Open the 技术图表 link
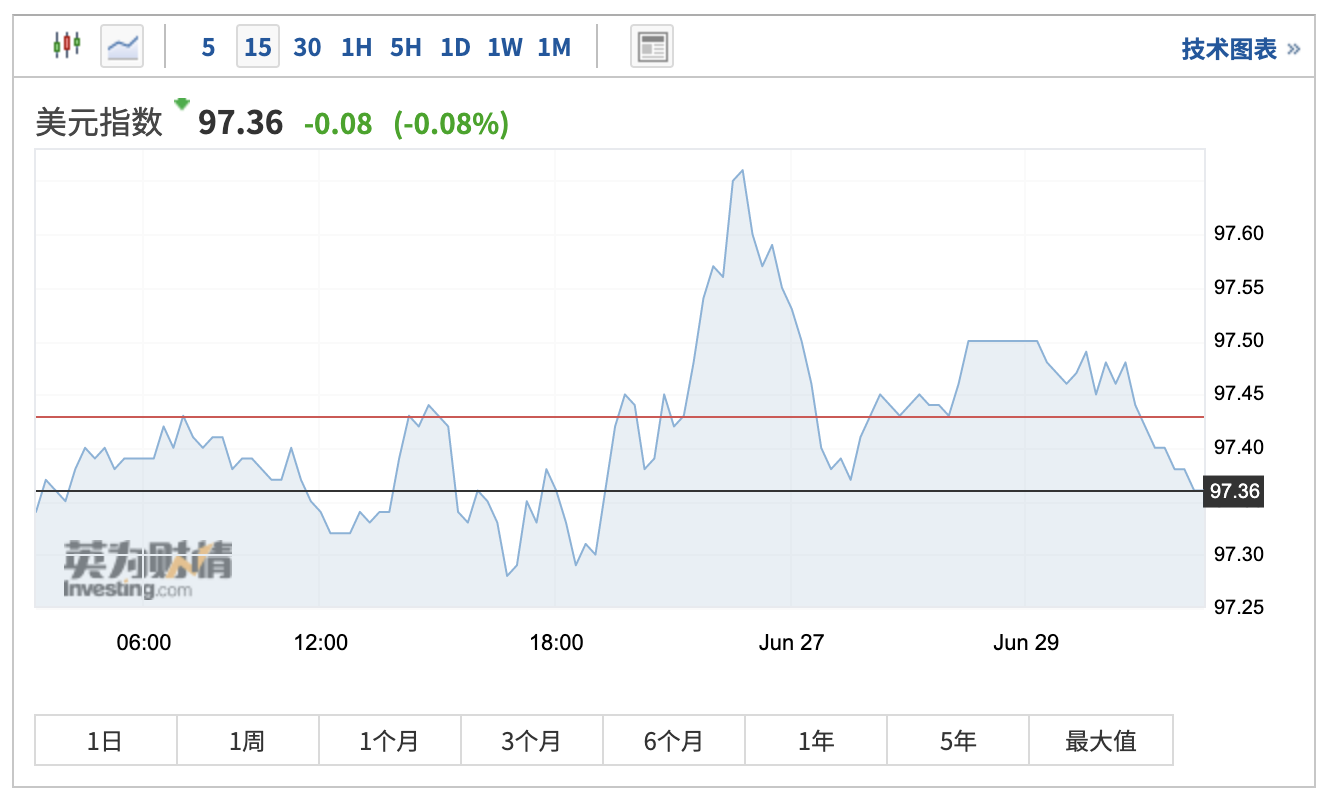The image size is (1324, 792). click(1229, 48)
